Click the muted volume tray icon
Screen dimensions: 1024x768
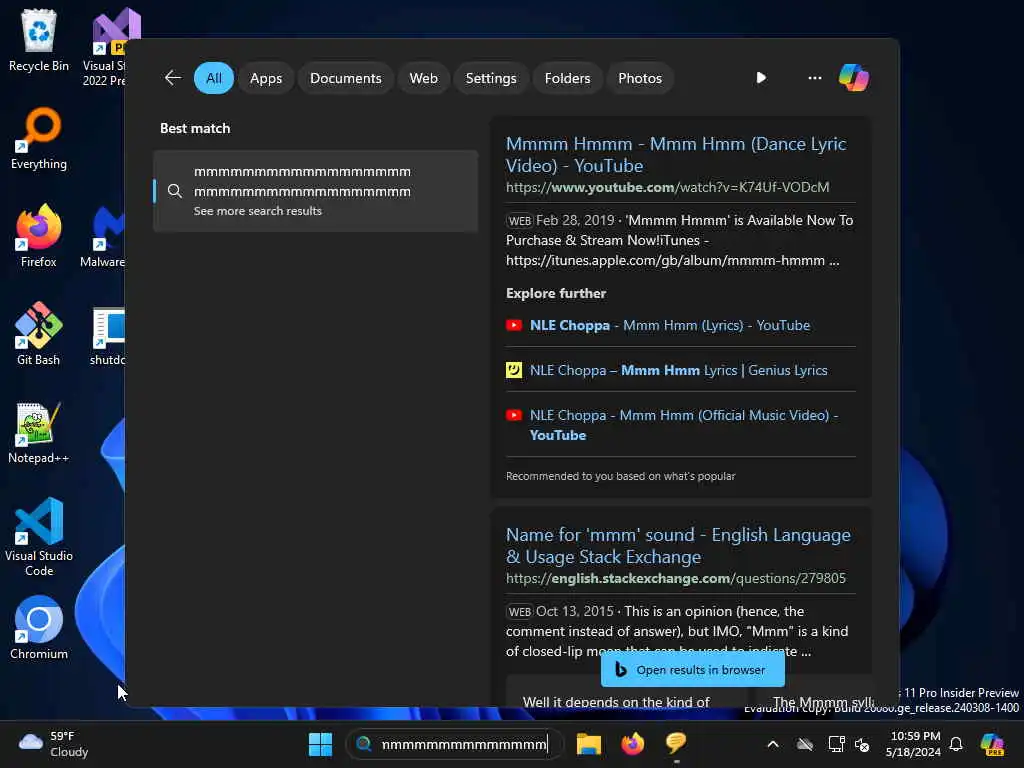[x=862, y=744]
